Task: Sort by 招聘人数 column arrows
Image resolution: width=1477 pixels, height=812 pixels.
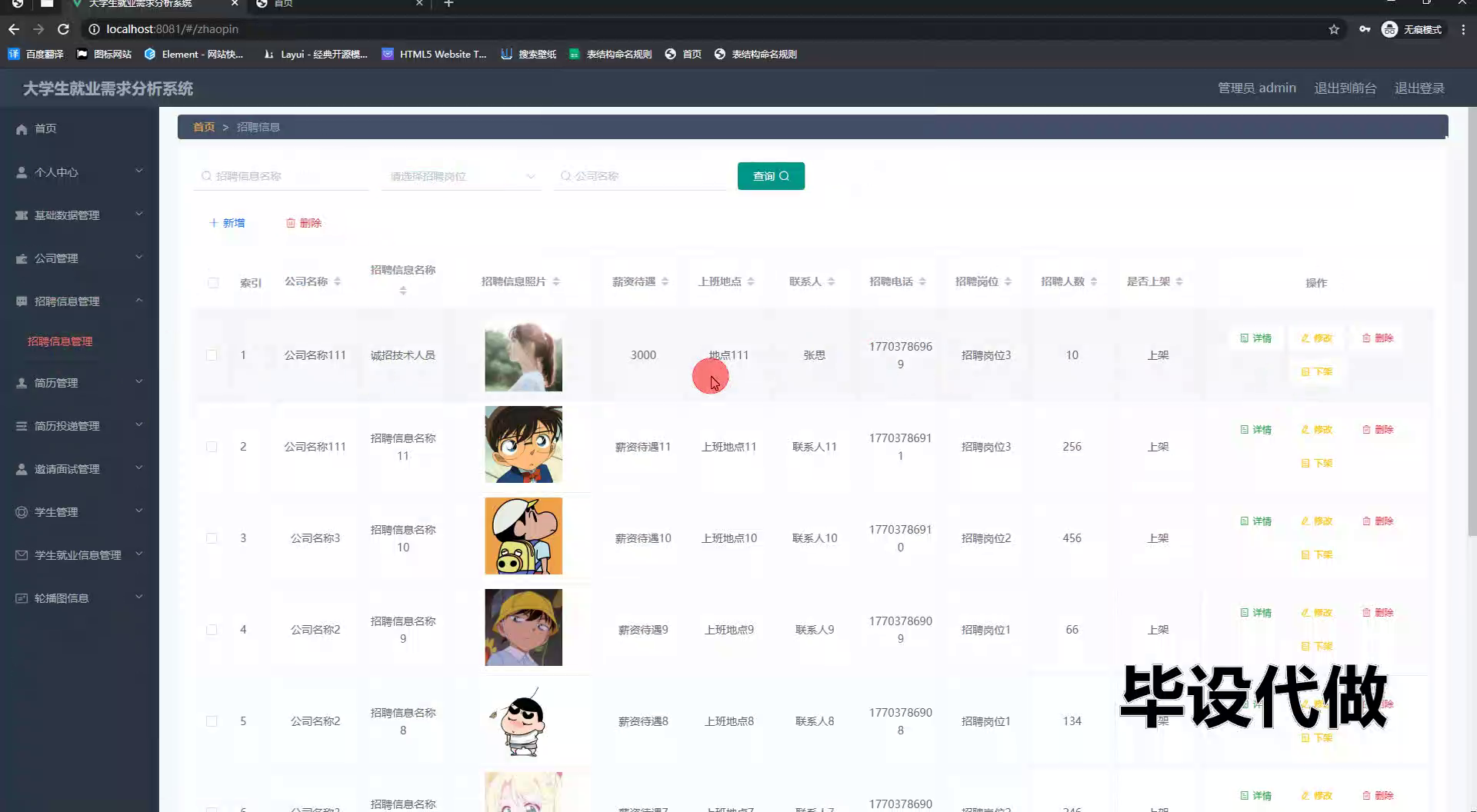Action: (x=1094, y=282)
